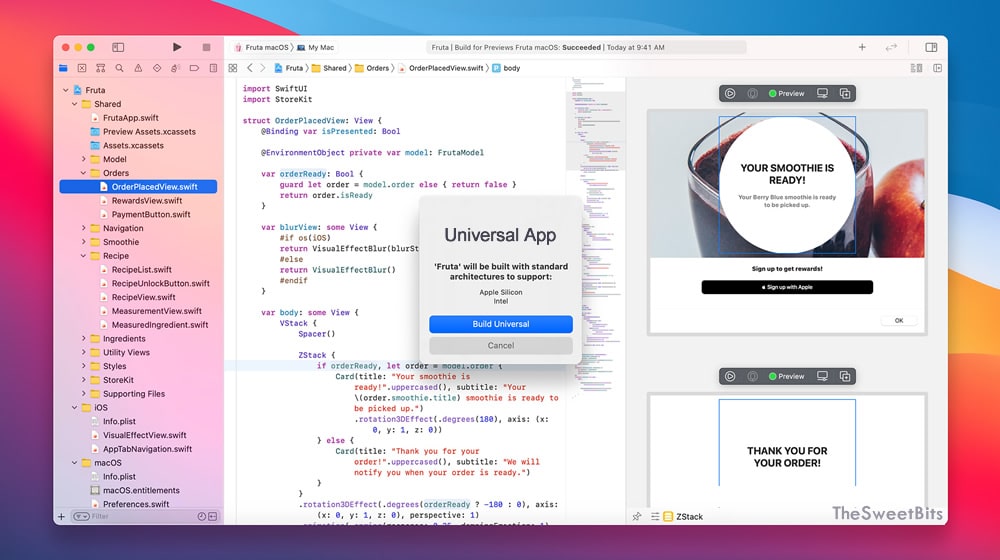This screenshot has height=560, width=1000.
Task: Open the related items grid menu
Action: [233, 68]
